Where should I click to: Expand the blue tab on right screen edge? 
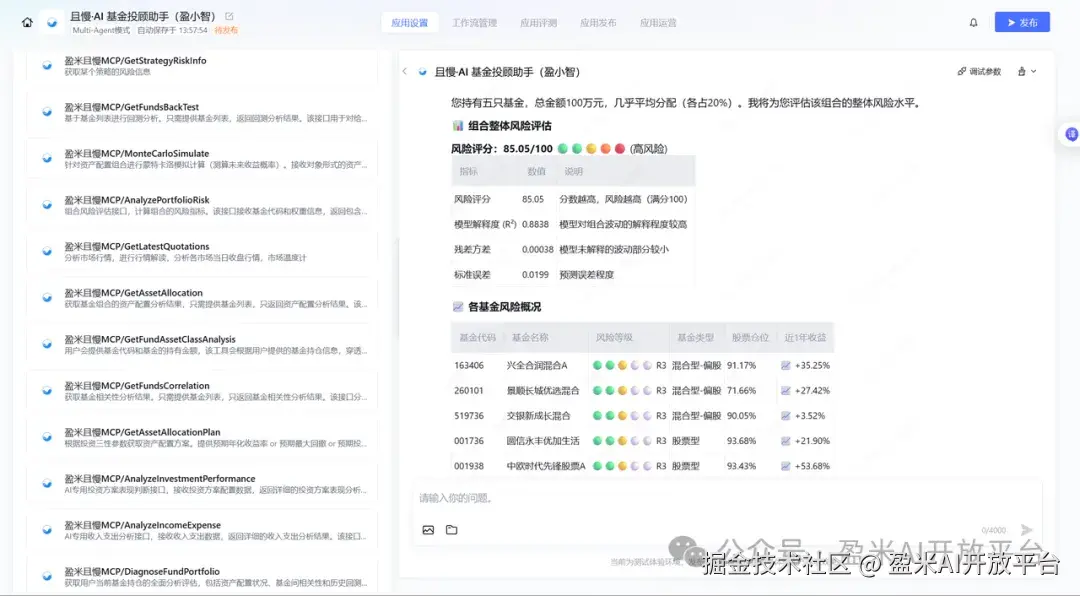tap(1072, 134)
